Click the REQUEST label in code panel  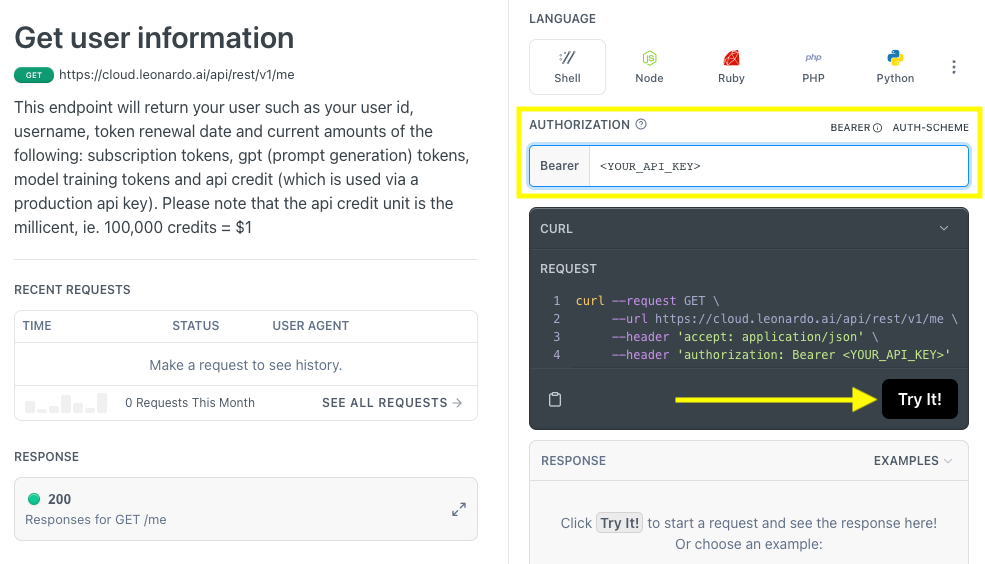[x=569, y=269]
